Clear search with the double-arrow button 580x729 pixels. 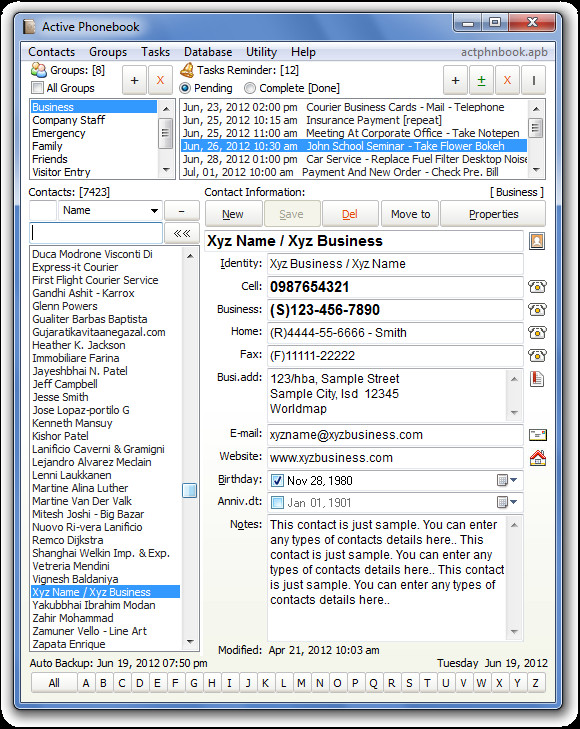pyautogui.click(x=182, y=233)
